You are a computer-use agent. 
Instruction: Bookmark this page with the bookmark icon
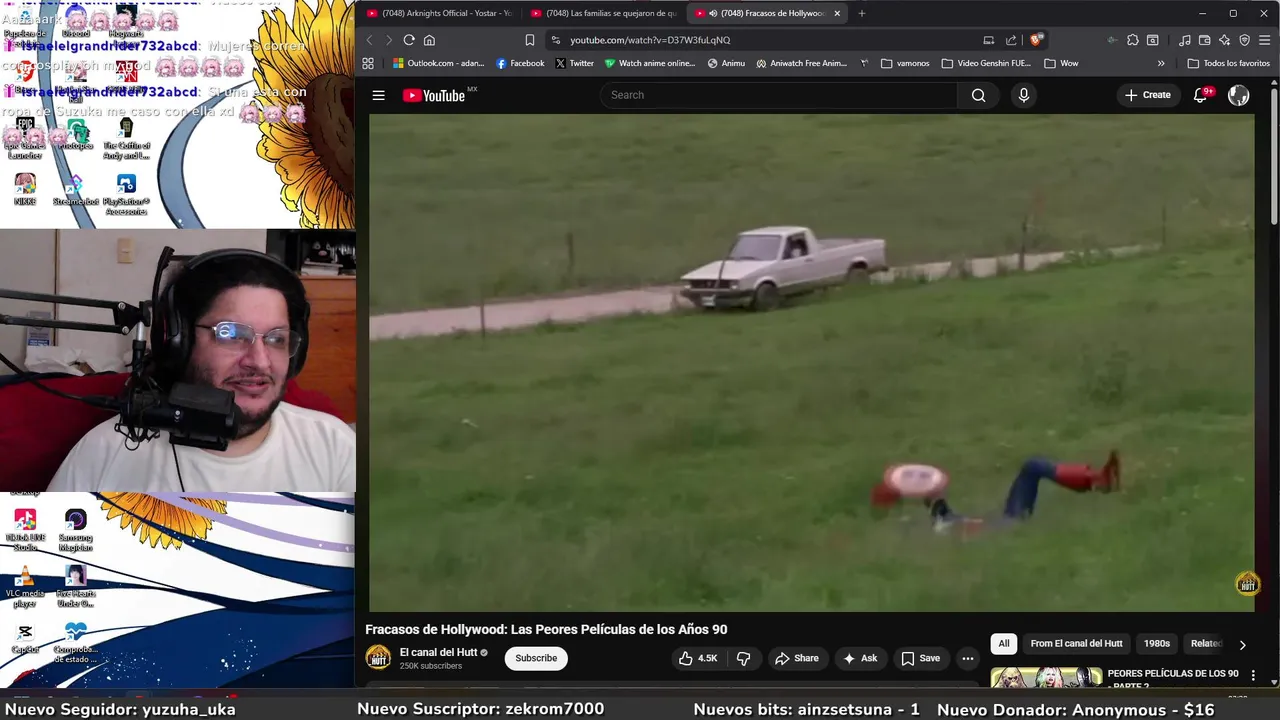tap(530, 40)
